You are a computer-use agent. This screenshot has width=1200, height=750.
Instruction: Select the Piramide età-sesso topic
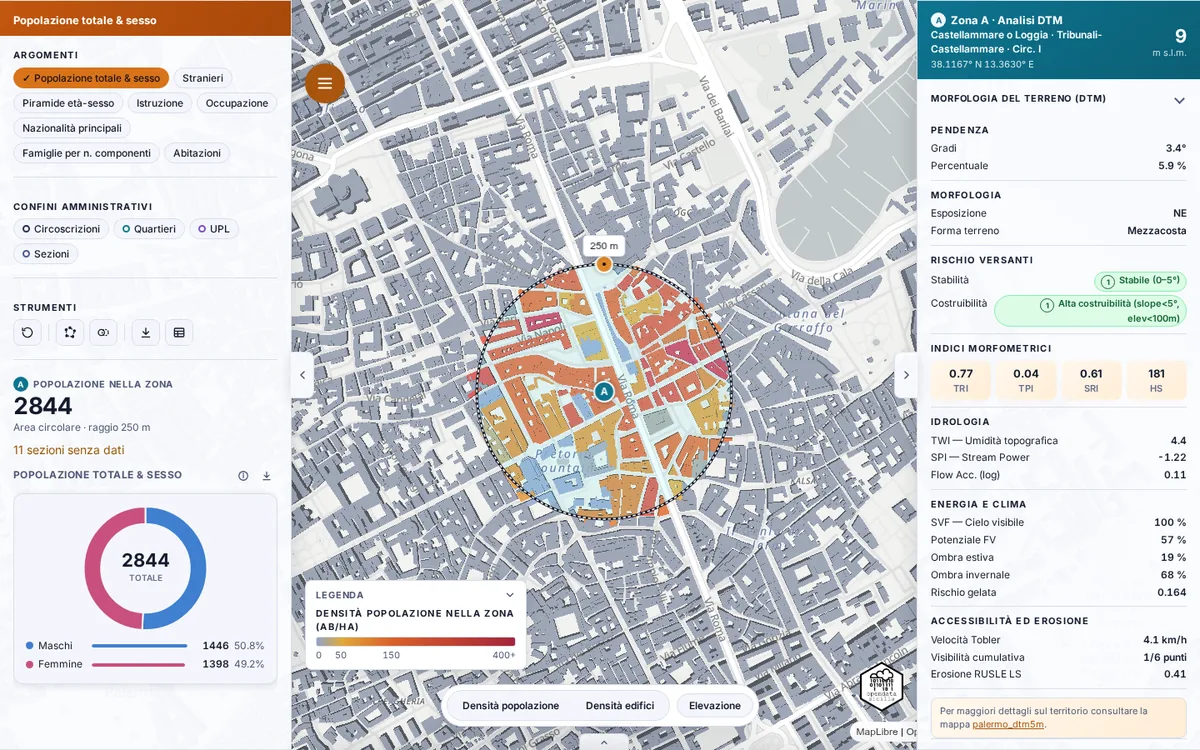(68, 103)
